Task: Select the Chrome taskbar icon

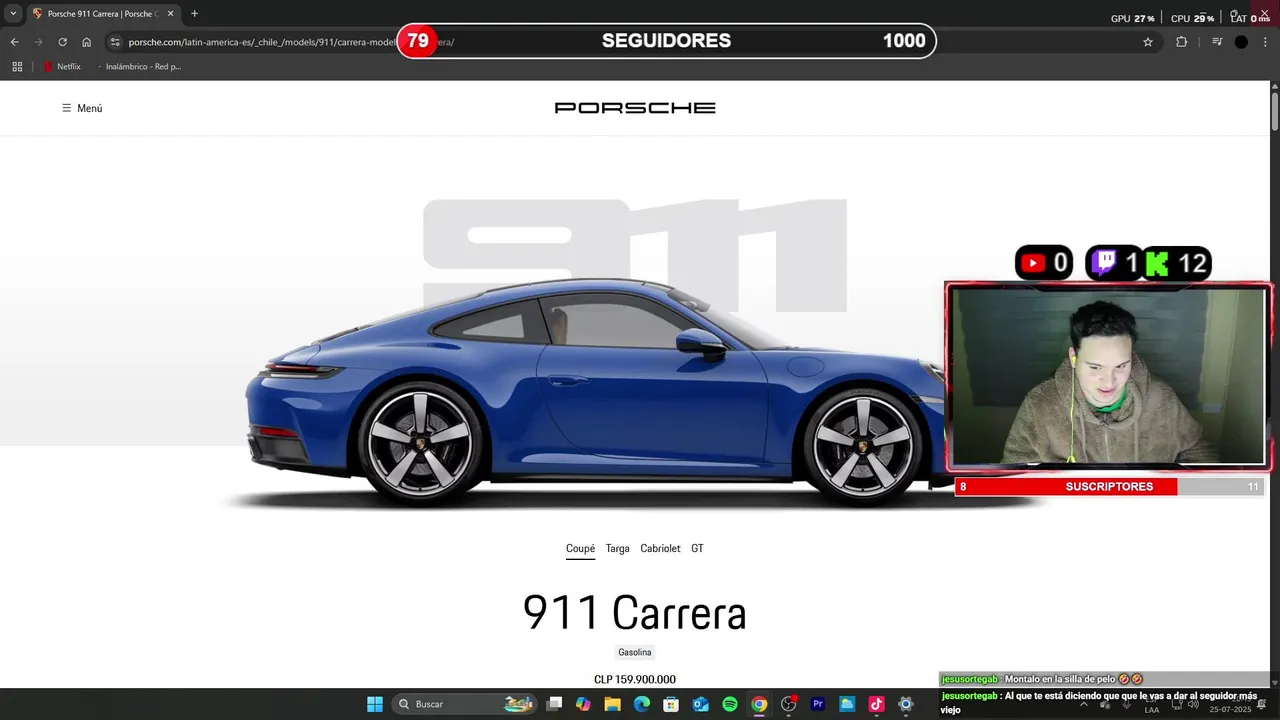Action: pos(759,704)
